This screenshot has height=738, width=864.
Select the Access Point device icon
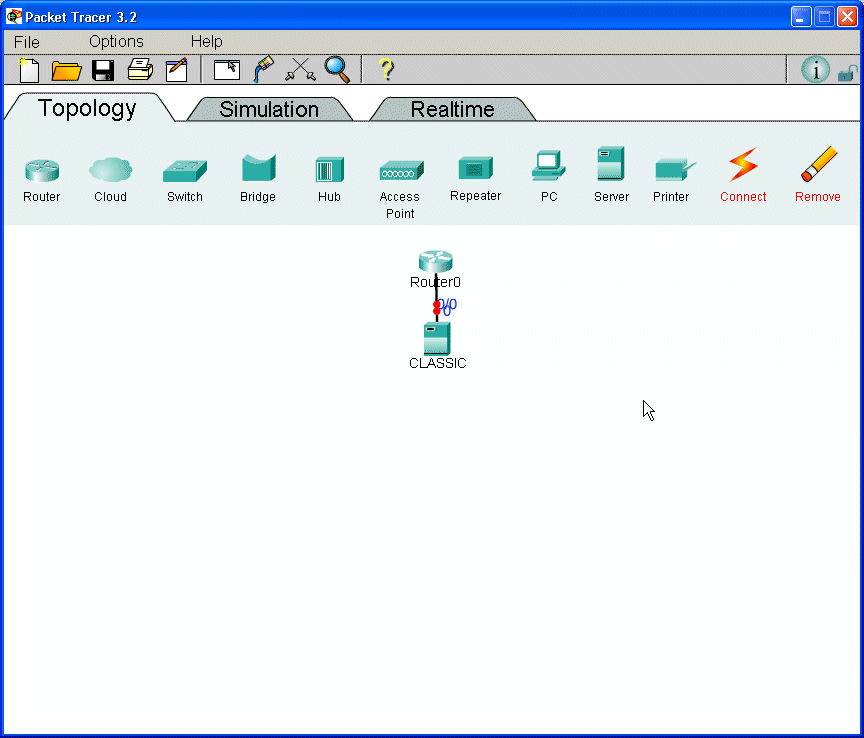[x=402, y=170]
